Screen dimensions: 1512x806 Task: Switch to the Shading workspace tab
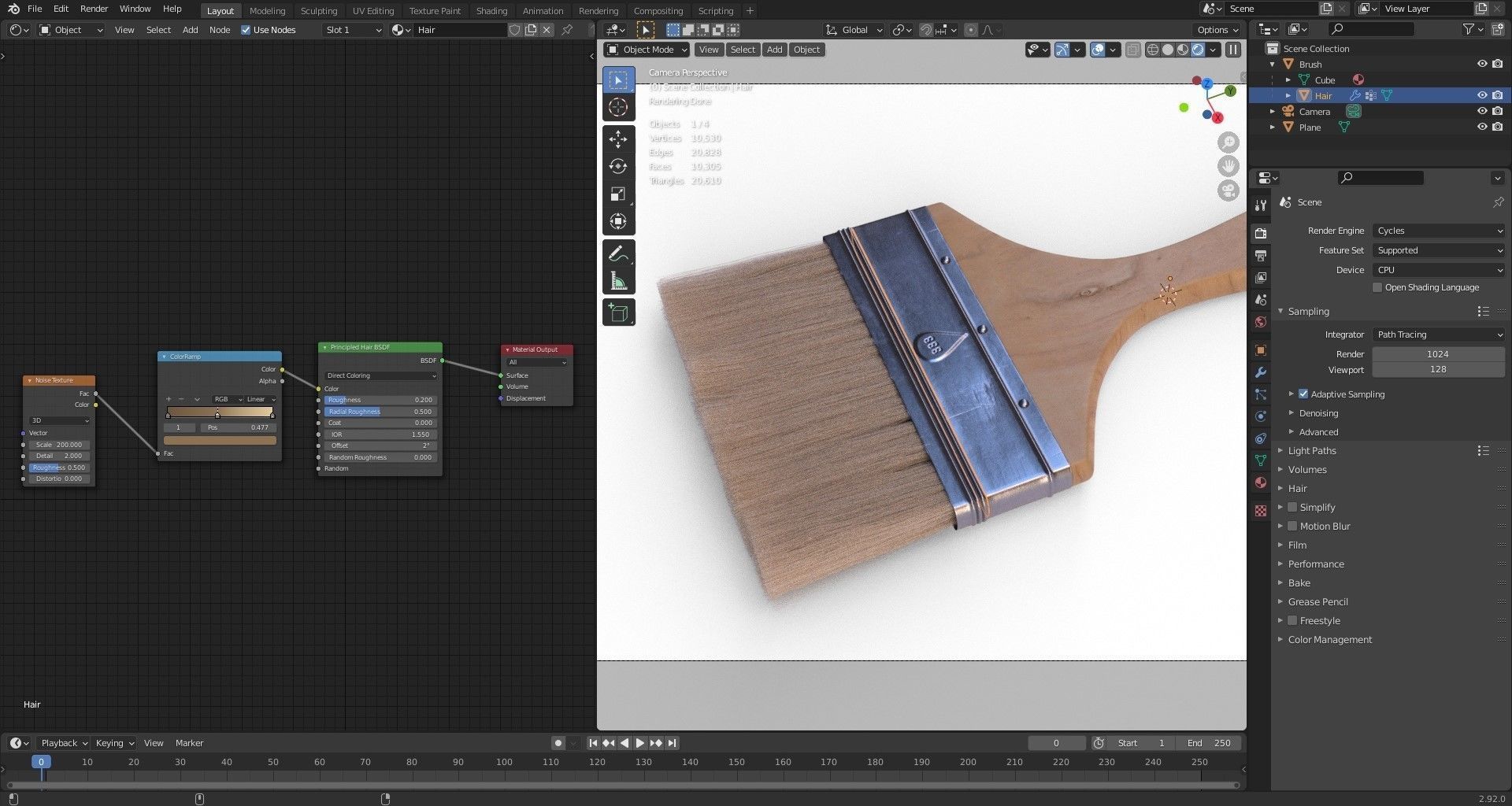pos(491,11)
